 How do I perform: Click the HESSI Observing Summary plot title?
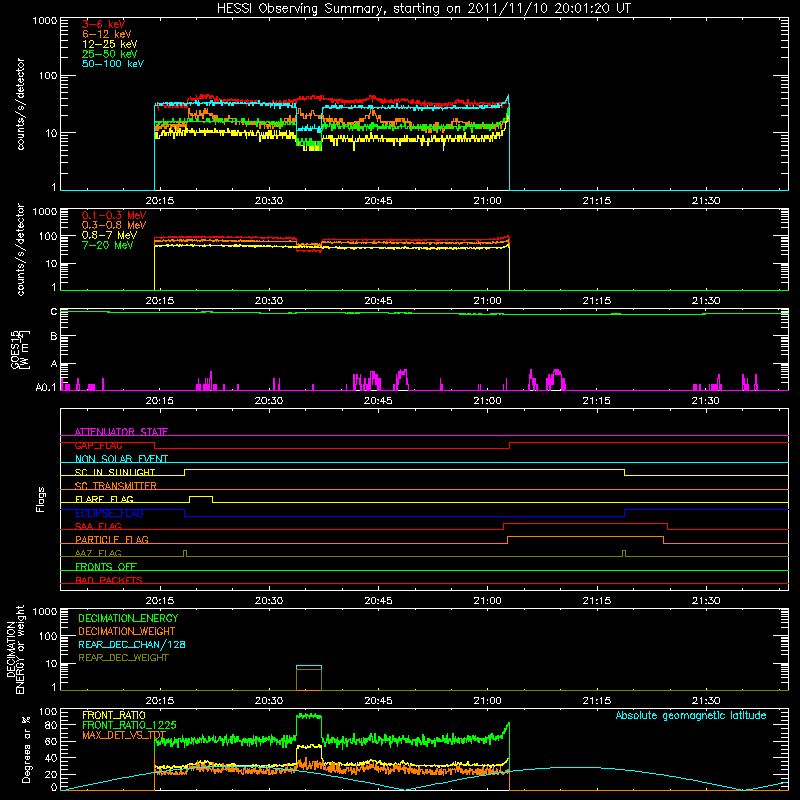[423, 9]
